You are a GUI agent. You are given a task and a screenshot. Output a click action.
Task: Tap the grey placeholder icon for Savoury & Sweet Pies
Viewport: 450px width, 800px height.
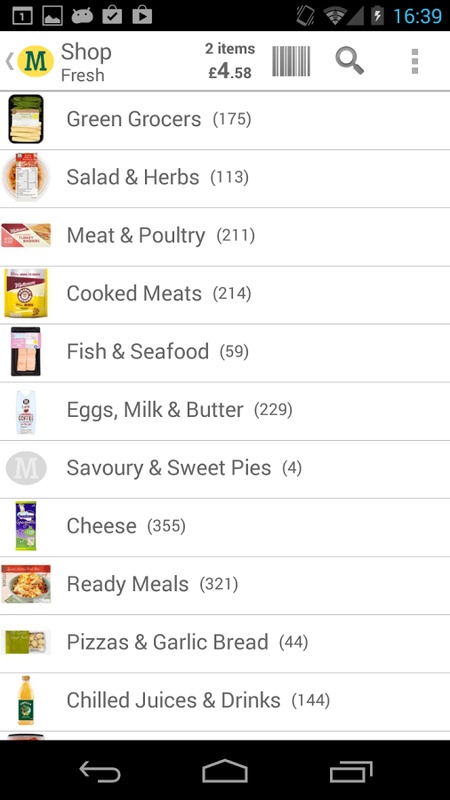26,468
